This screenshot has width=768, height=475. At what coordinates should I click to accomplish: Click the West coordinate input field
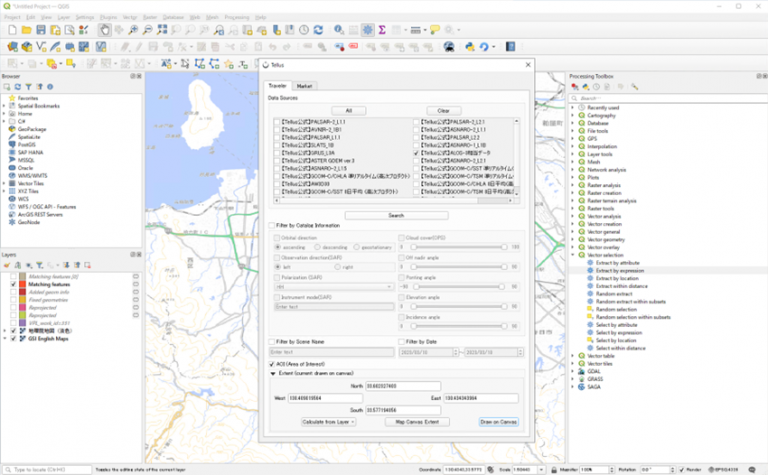click(x=326, y=399)
